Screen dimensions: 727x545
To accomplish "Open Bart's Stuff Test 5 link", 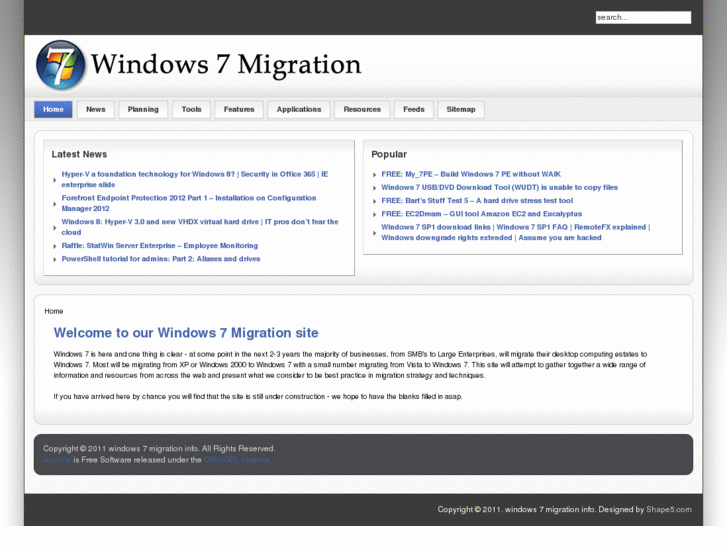I will [477, 201].
